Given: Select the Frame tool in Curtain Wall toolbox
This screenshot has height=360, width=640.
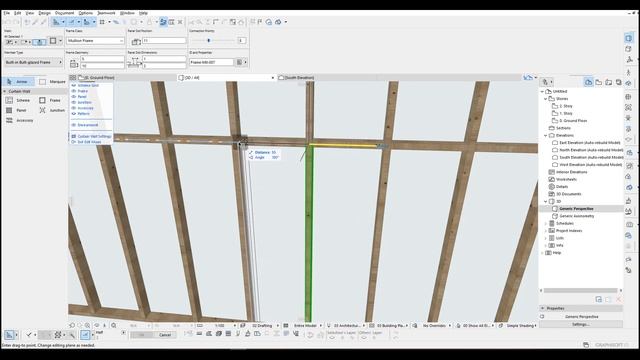Looking at the screenshot, I should click(51, 100).
